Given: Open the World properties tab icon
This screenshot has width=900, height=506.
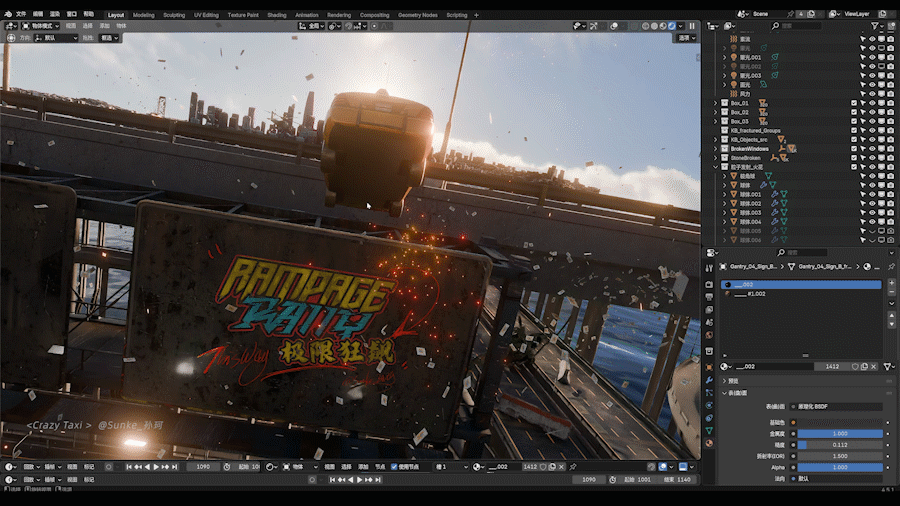Looking at the screenshot, I should click(x=709, y=335).
